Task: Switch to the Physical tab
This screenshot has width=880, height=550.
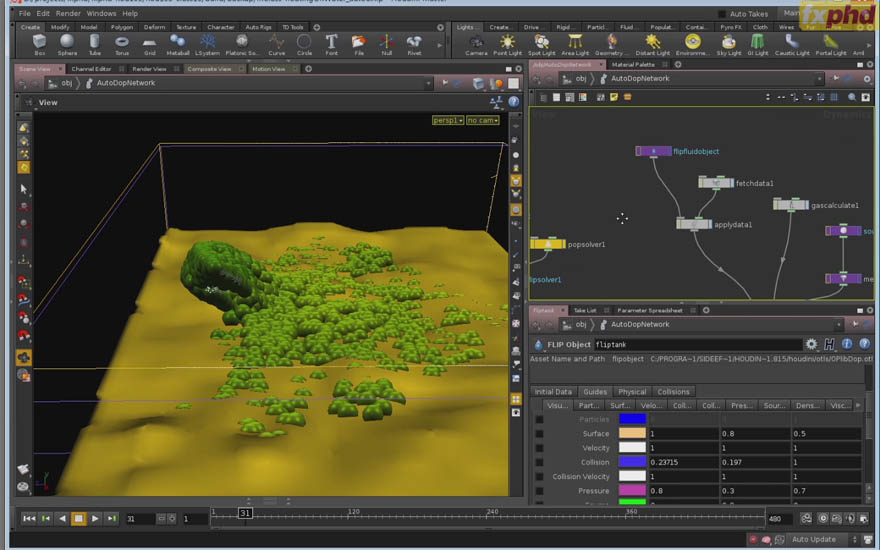Action: [x=632, y=392]
